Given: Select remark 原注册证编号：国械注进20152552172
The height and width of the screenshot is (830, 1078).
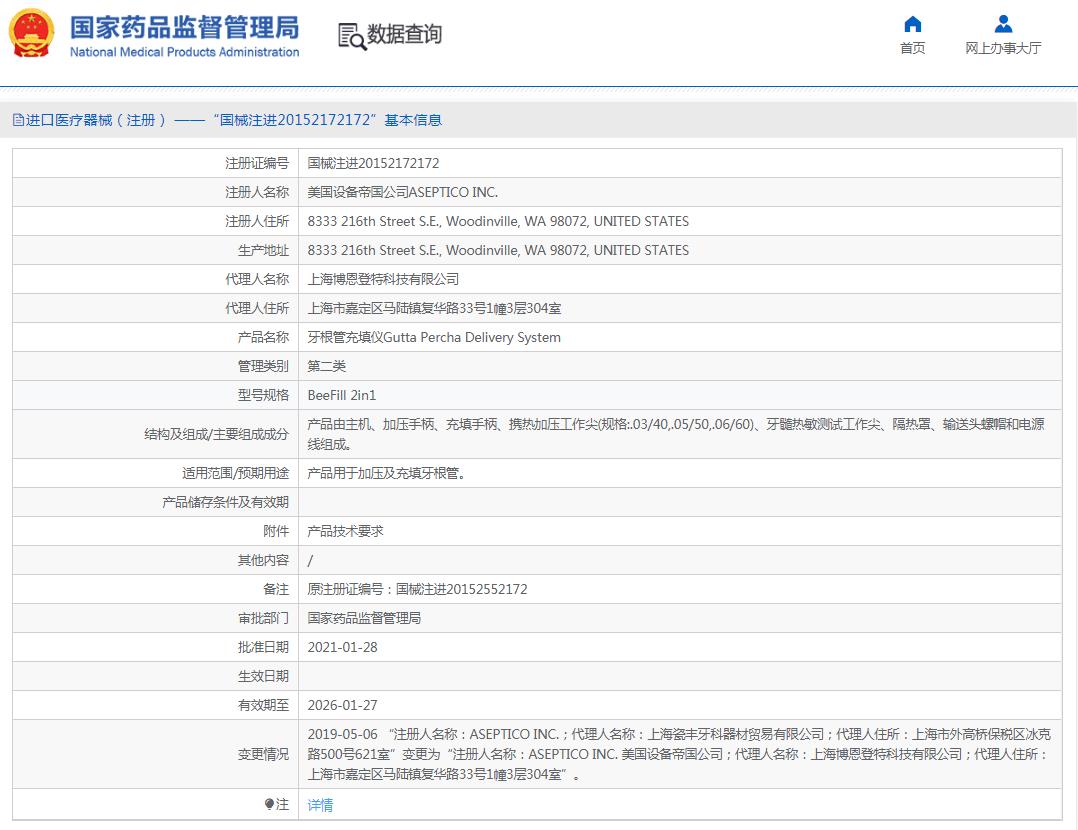Looking at the screenshot, I should coord(417,589).
